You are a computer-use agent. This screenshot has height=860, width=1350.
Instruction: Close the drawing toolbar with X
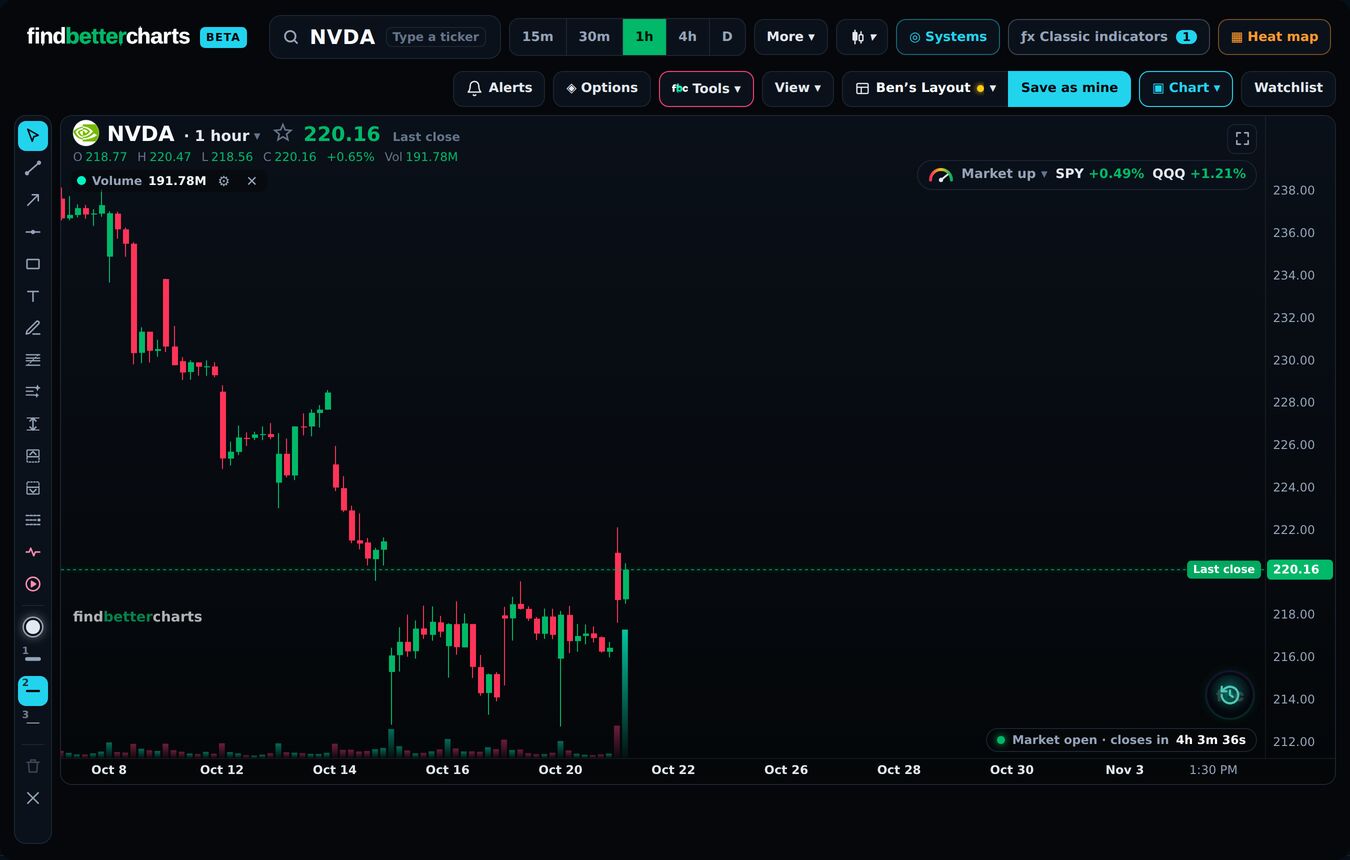(x=33, y=798)
